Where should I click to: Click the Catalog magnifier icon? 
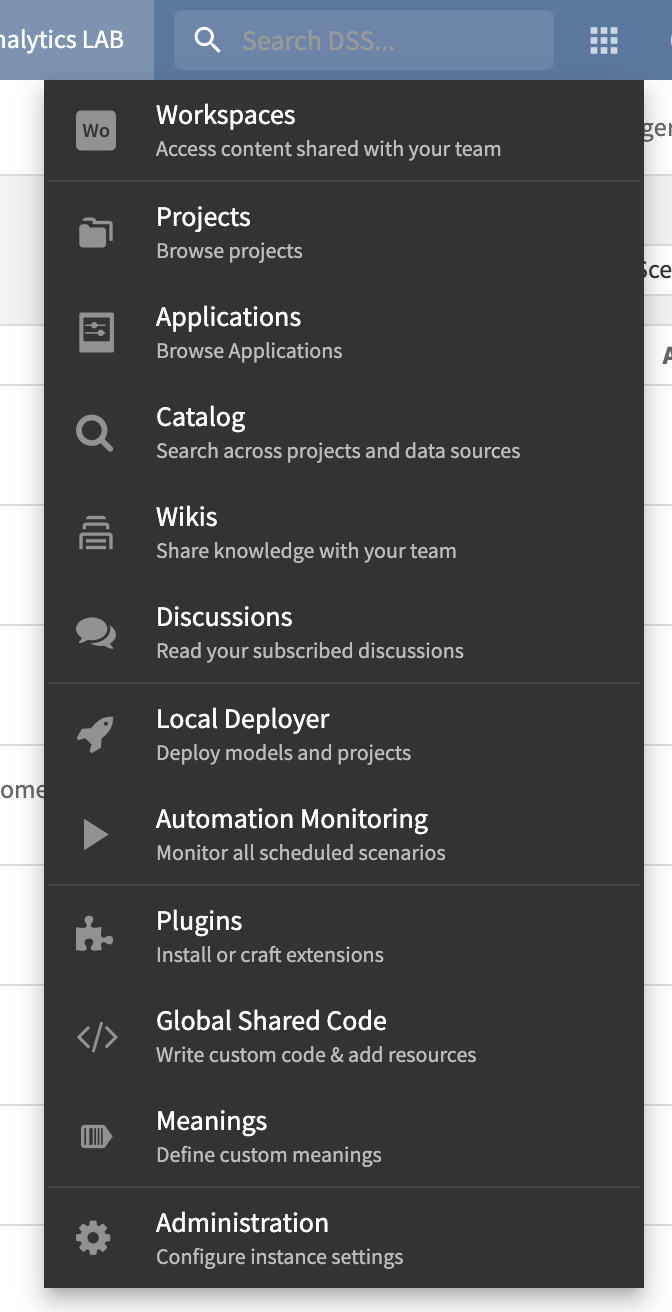click(95, 434)
